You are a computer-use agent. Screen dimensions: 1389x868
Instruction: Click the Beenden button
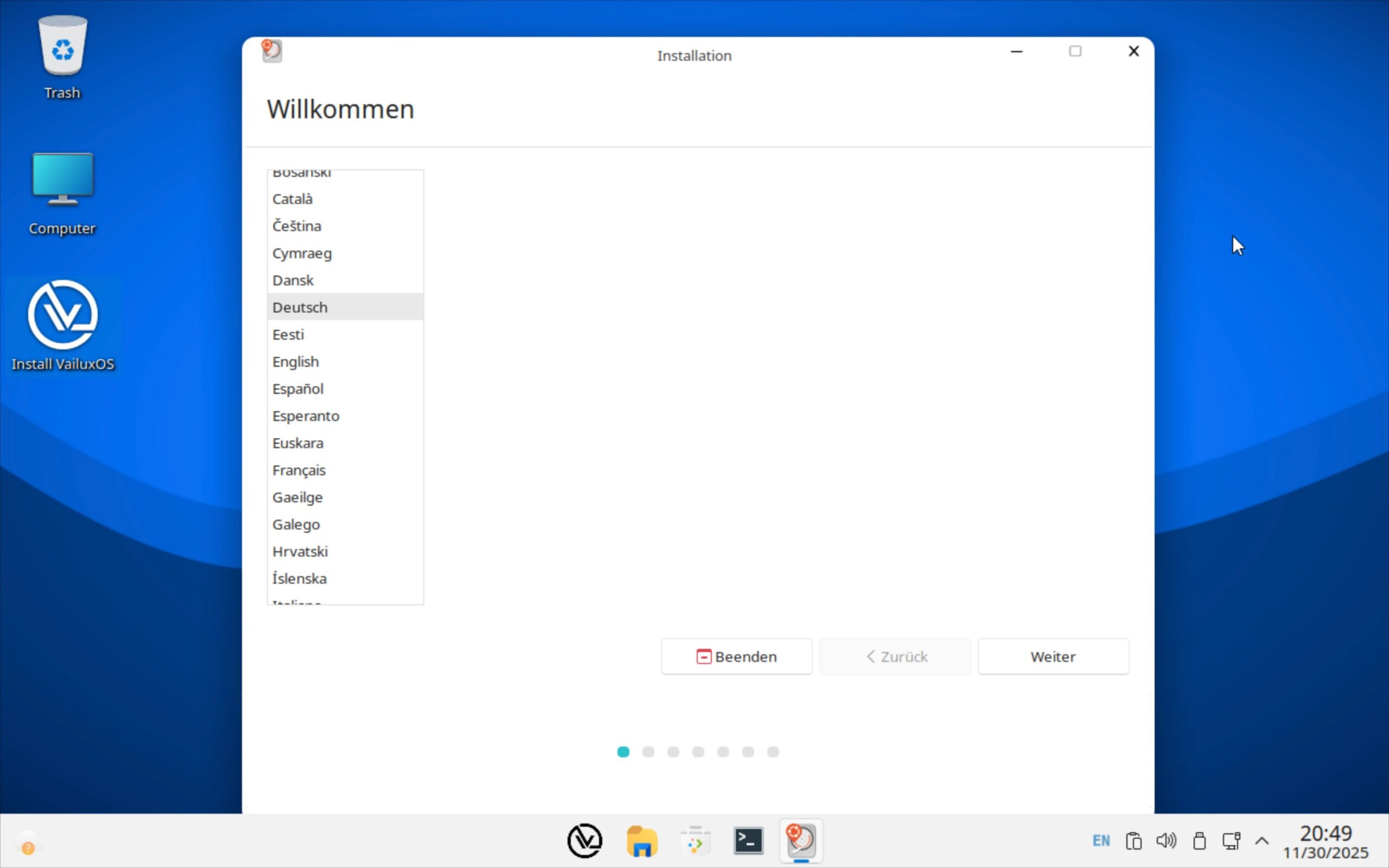[736, 656]
